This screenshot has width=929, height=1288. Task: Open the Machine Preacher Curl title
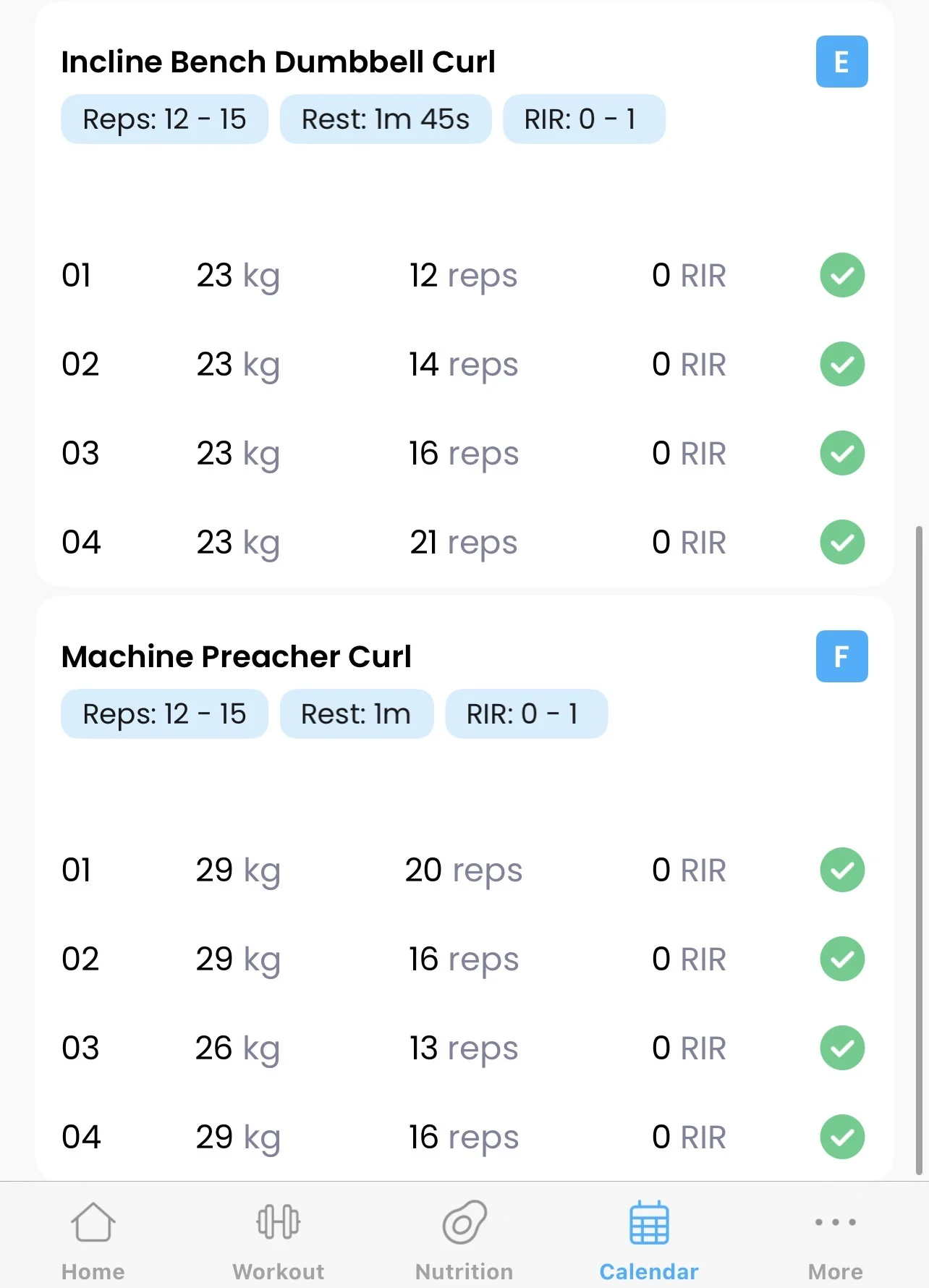[x=236, y=657]
